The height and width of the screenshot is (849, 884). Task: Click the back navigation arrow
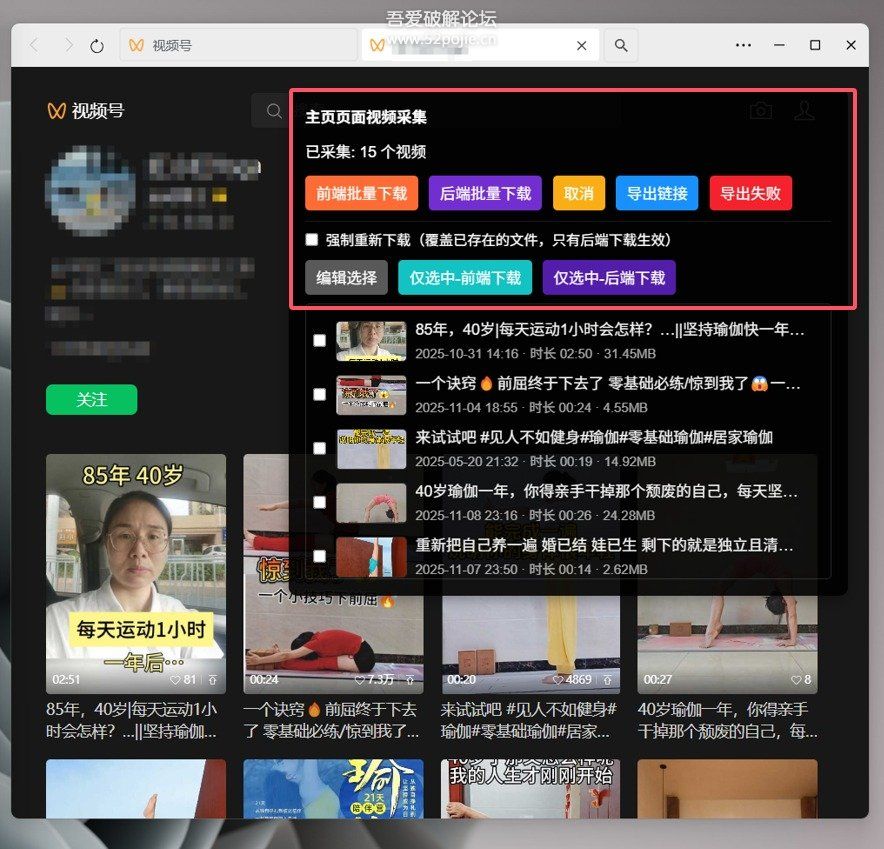pos(32,45)
